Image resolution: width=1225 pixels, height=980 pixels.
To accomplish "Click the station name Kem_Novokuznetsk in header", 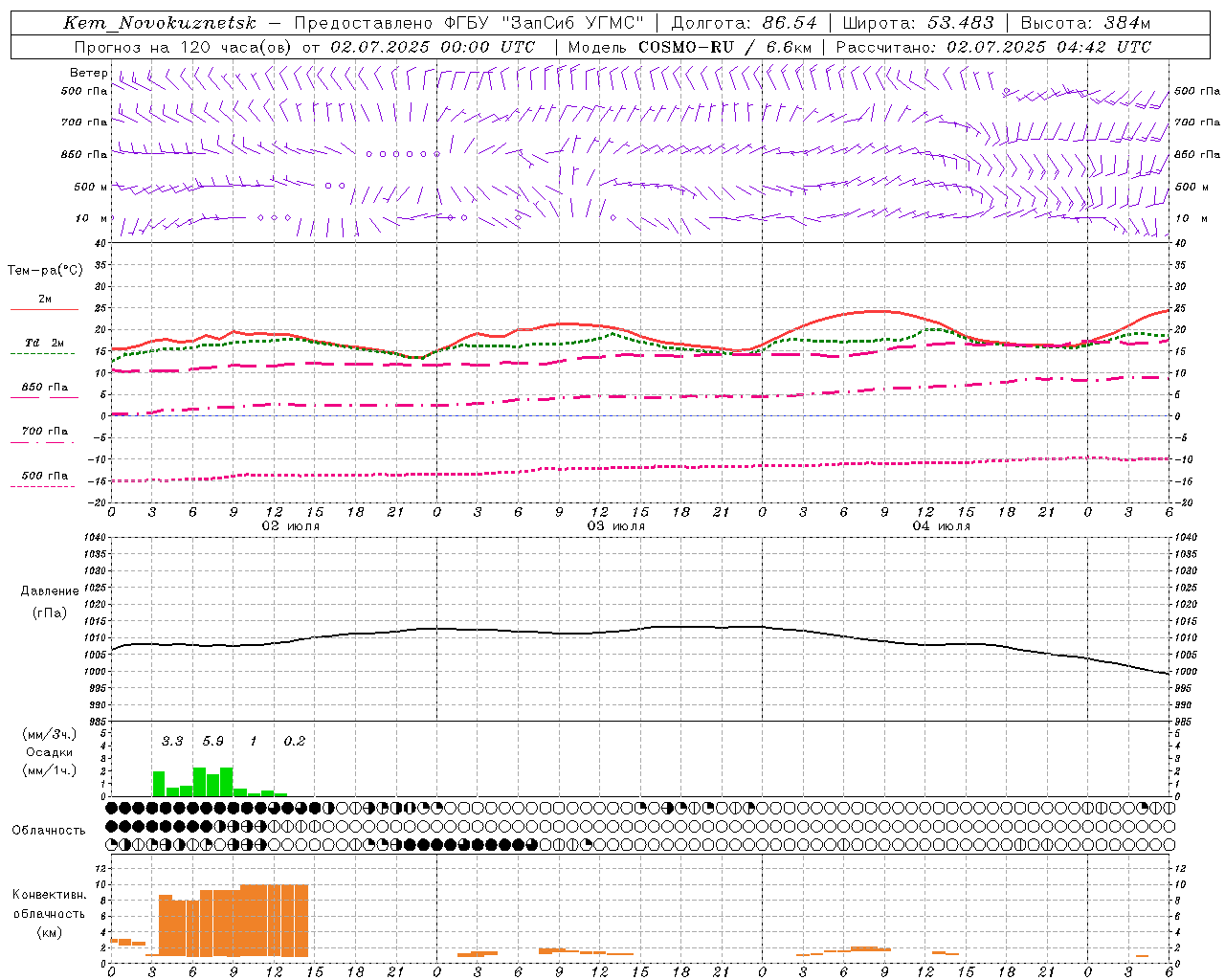I will (x=160, y=23).
